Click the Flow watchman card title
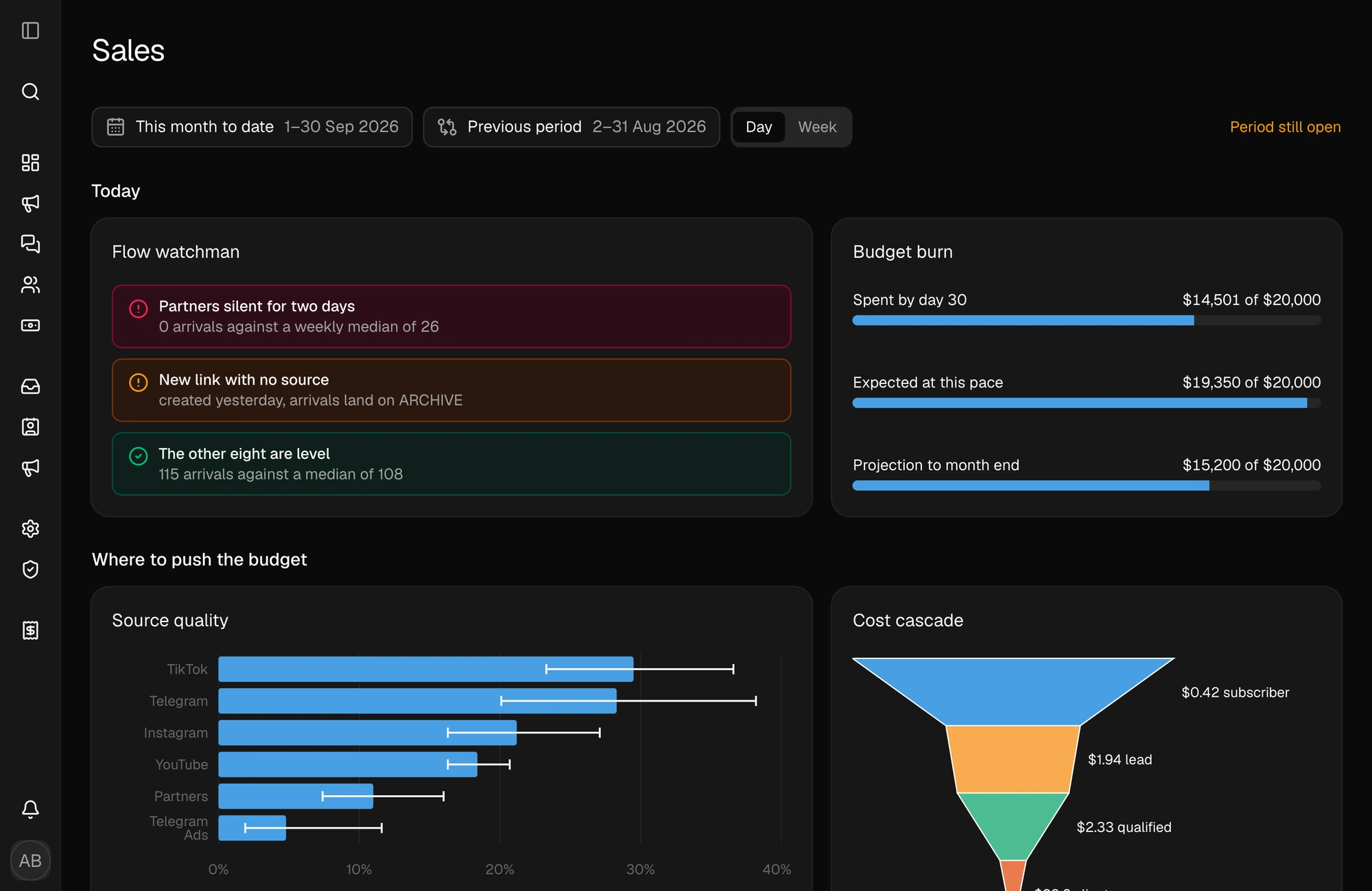Screen dimensions: 1372x891 click(x=176, y=252)
